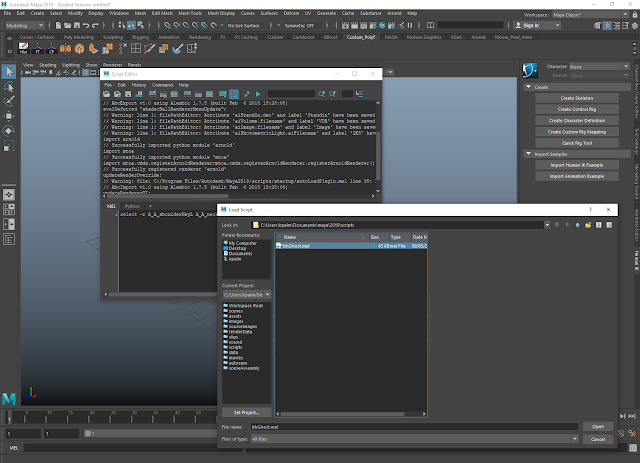Click the orange cube shelf icon
Image resolution: width=640 pixels, height=463 pixels.
[x=79, y=49]
